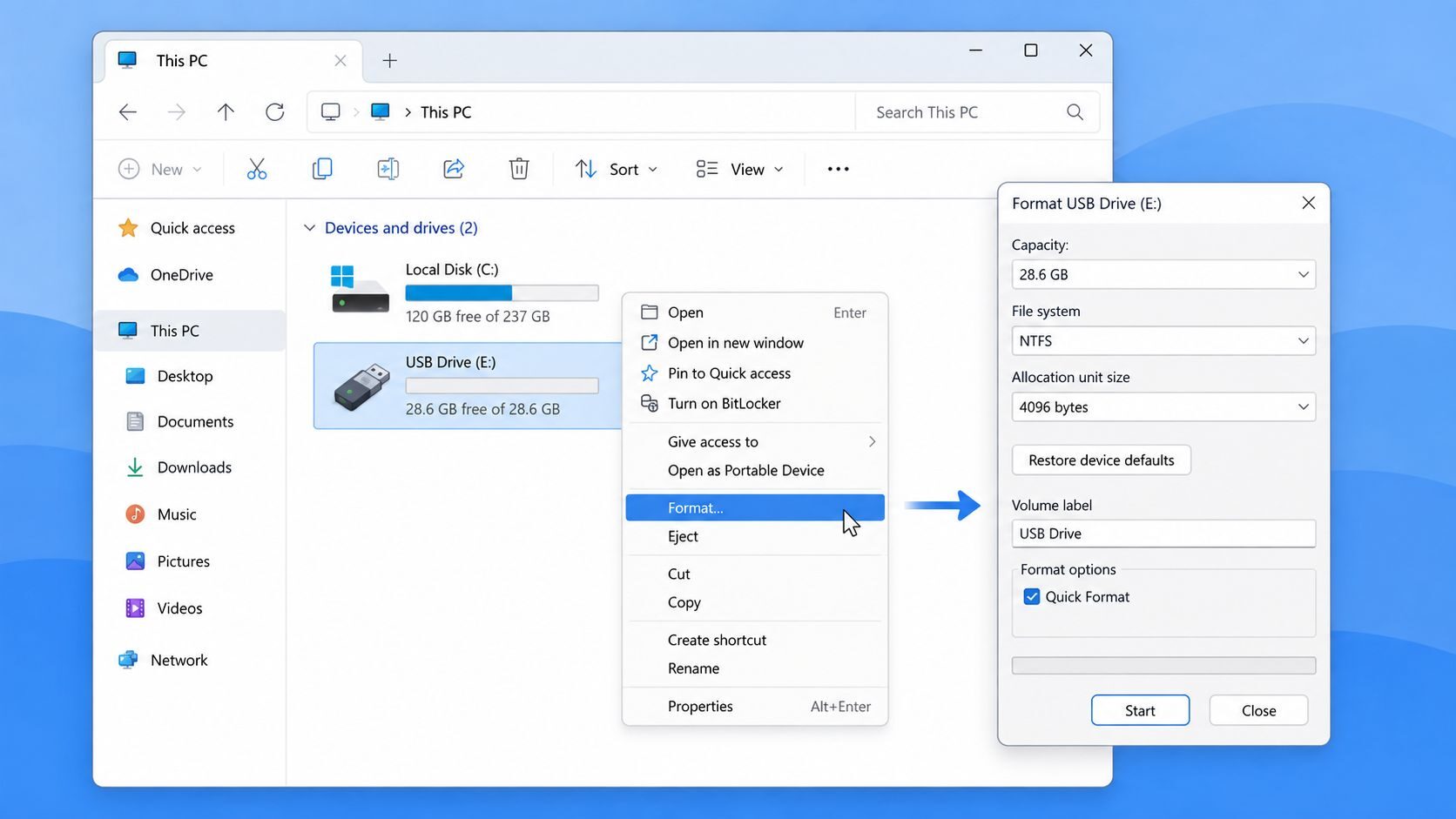Viewport: 1456px width, 819px height.
Task: Expand the View dropdown
Action: tap(740, 169)
